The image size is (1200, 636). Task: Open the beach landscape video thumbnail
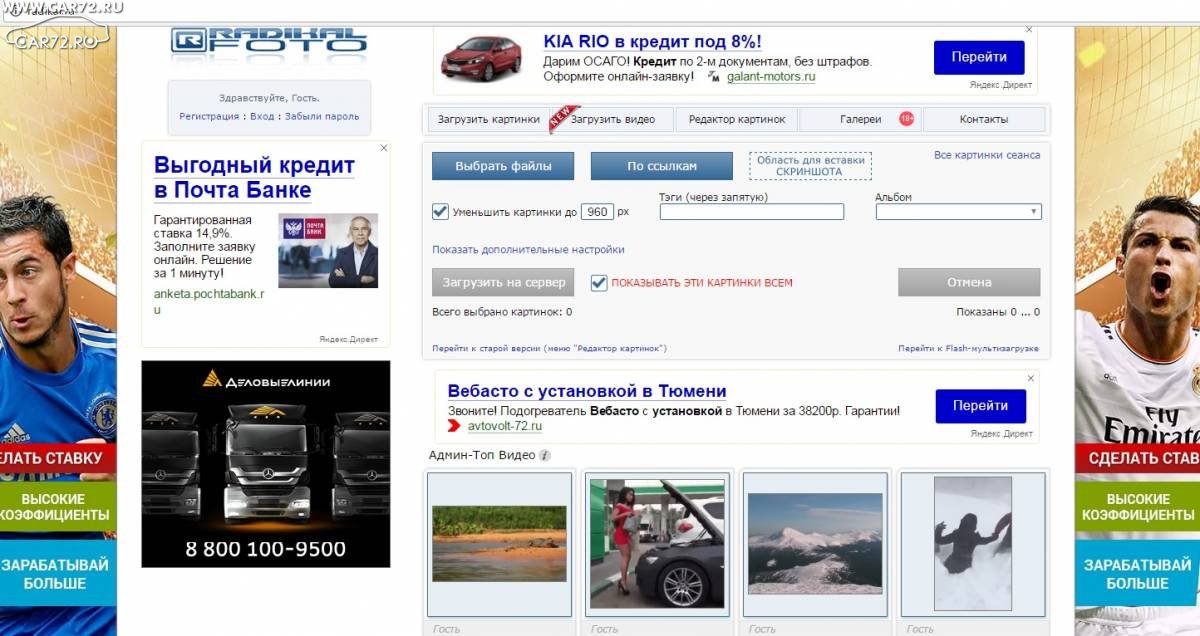499,544
